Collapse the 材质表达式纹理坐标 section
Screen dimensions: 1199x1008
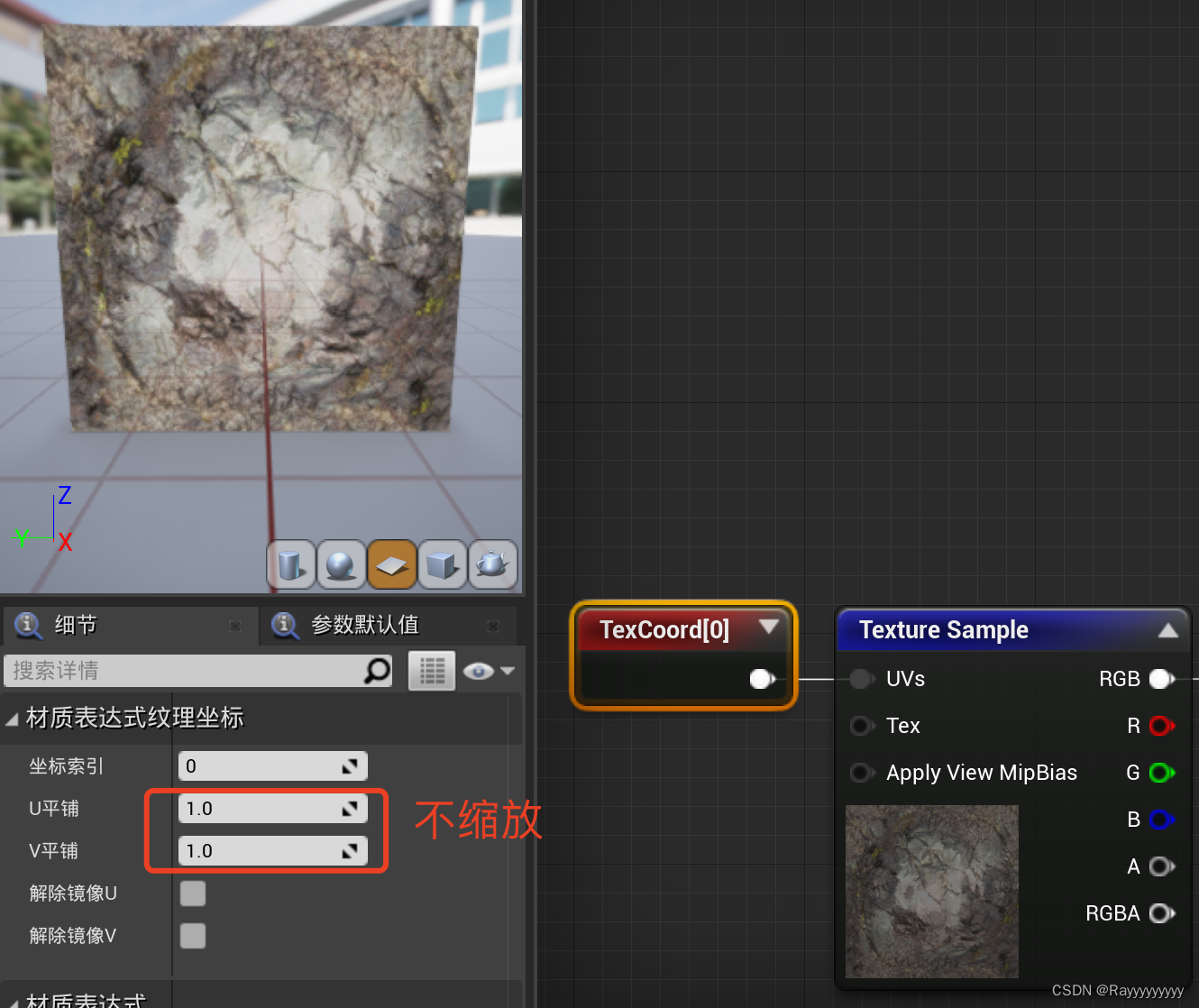12,719
